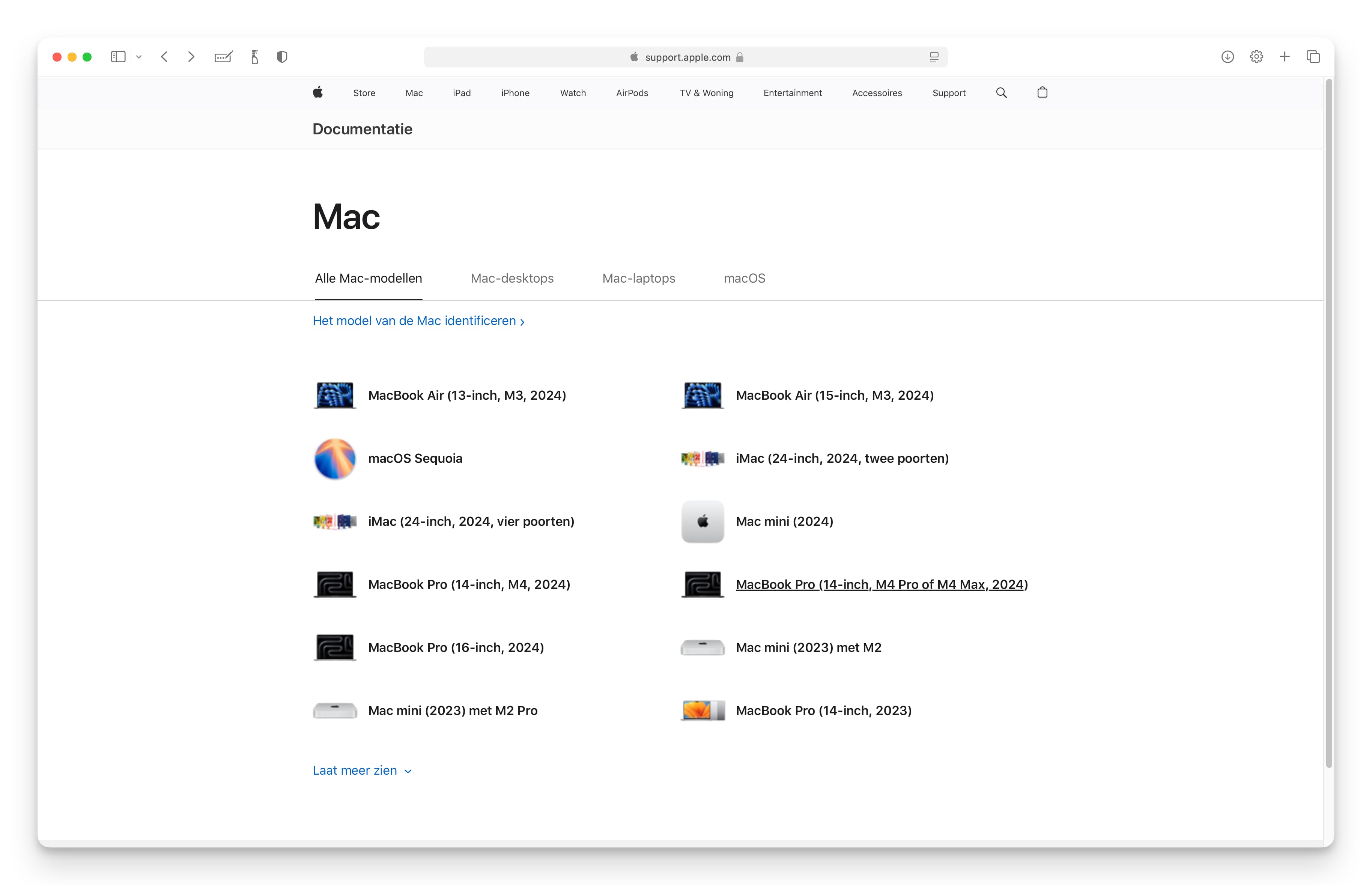Screen dimensions: 1372x885
Task: Click the iMac vier poorten thumbnail
Action: pos(335,522)
